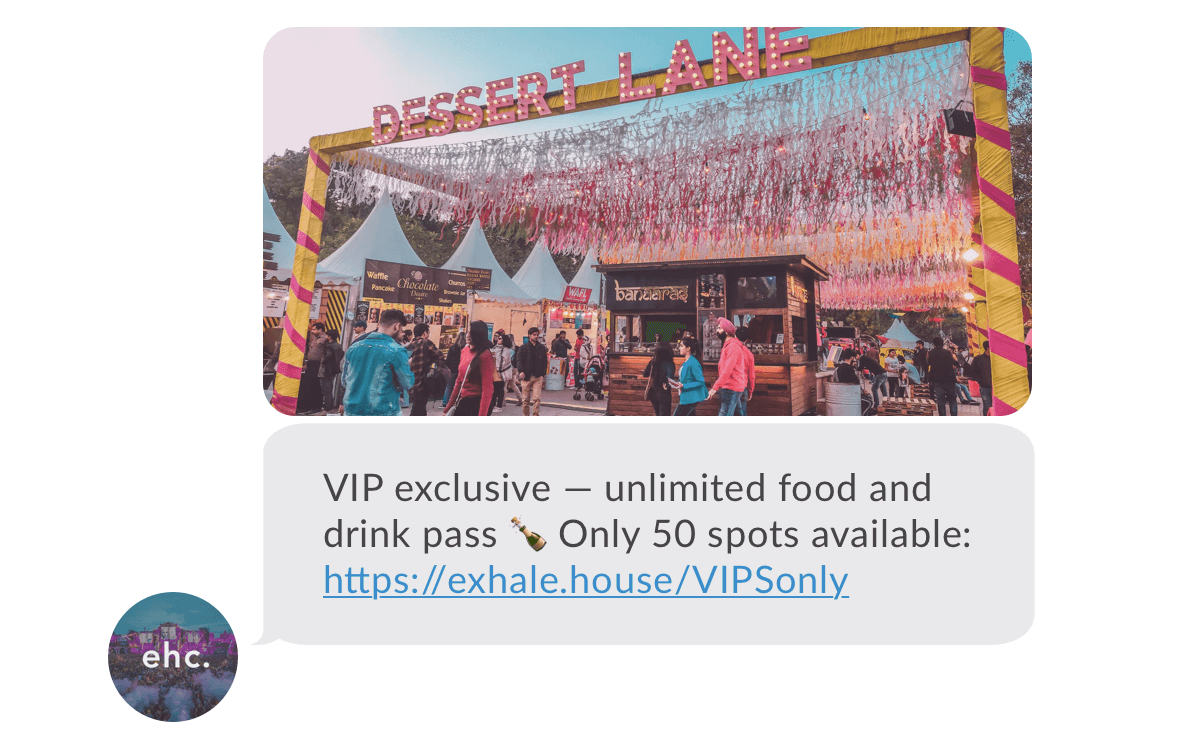
Task: Click the woman in red top
Action: pyautogui.click(x=472, y=370)
